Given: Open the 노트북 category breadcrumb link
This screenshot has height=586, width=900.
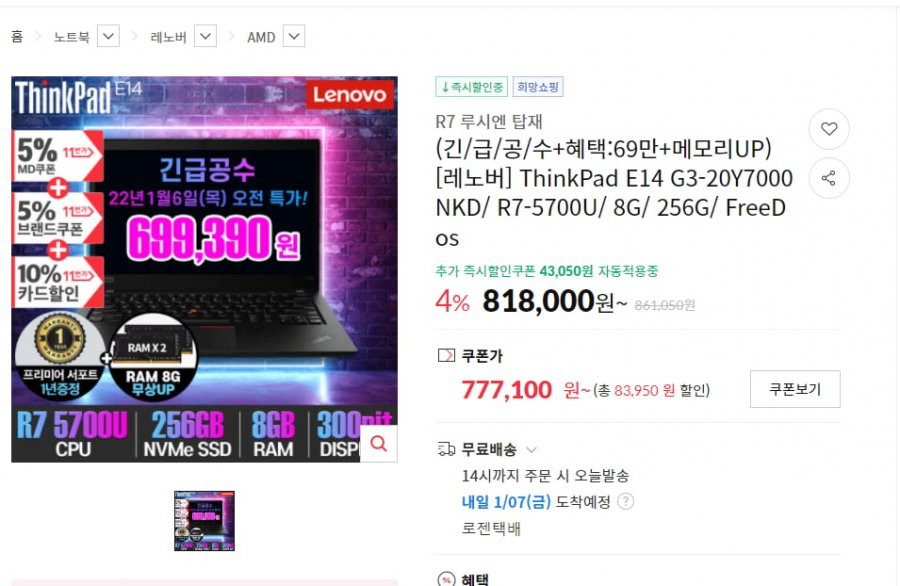Looking at the screenshot, I should [72, 37].
